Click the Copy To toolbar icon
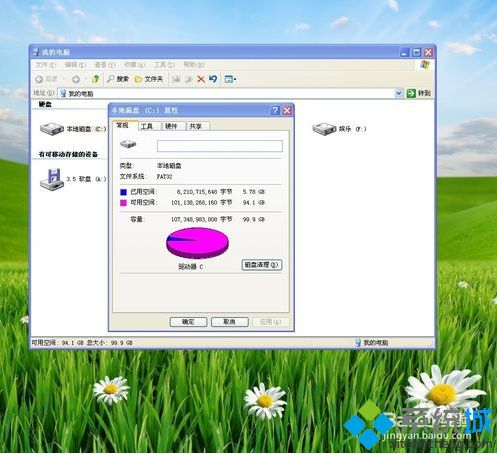The height and width of the screenshot is (454, 497). [x=189, y=79]
